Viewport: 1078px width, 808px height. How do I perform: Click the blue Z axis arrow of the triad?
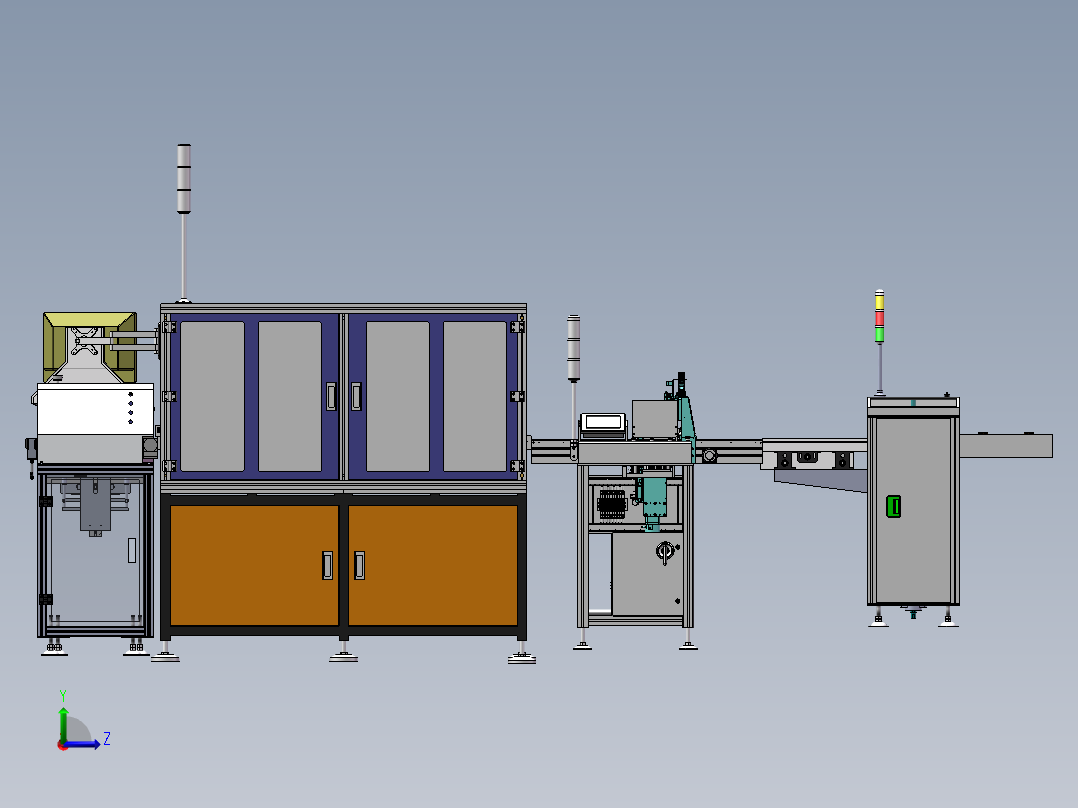tap(82, 743)
